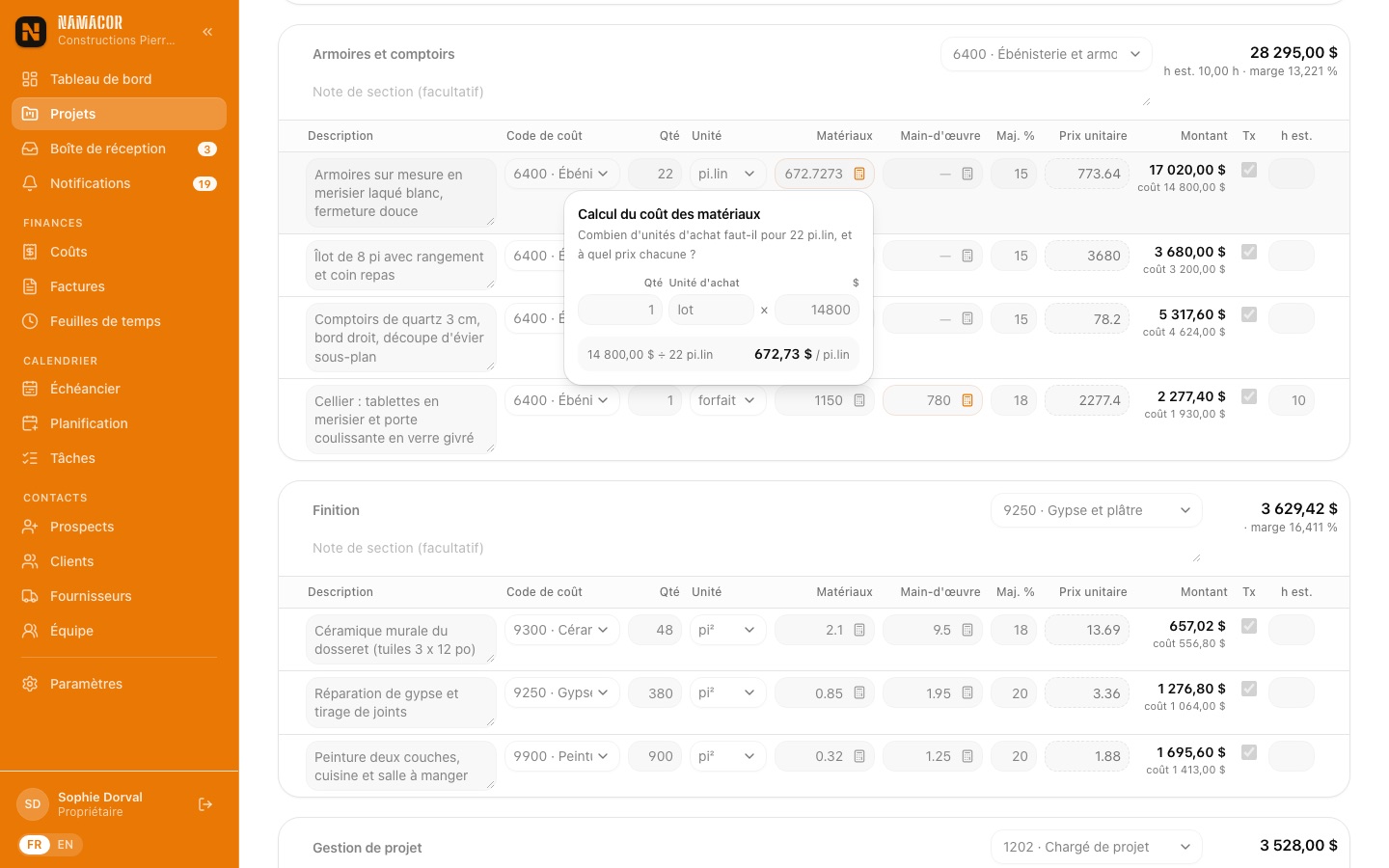Open the 9300 Céramique cost code dropdown
This screenshot has height=868, width=1389.
click(x=562, y=630)
